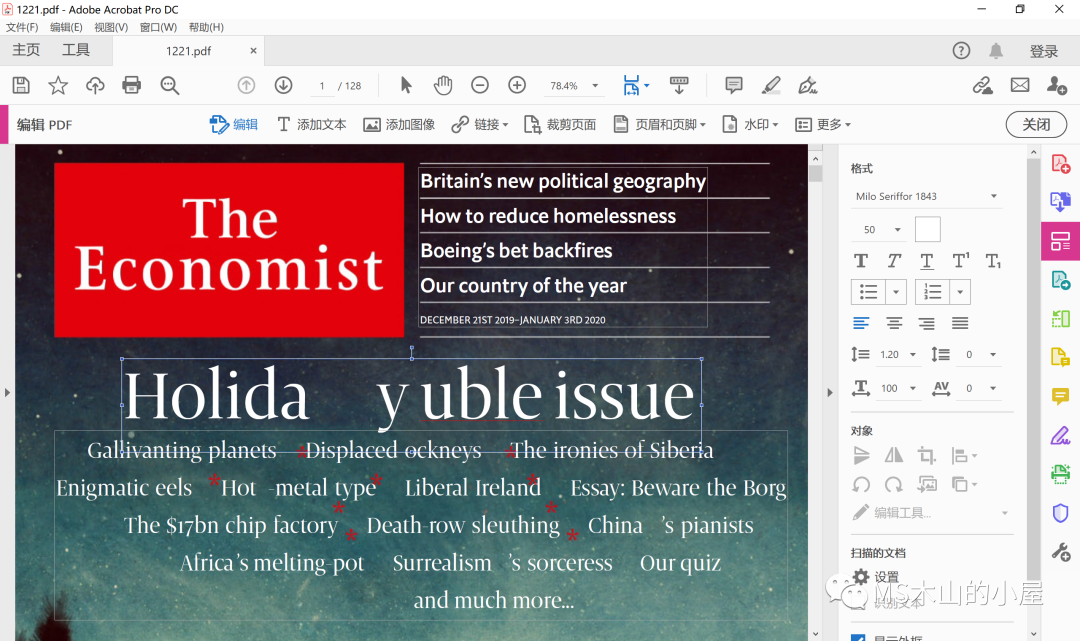This screenshot has height=641, width=1080.
Task: Toggle superscript formatting
Action: 960,261
